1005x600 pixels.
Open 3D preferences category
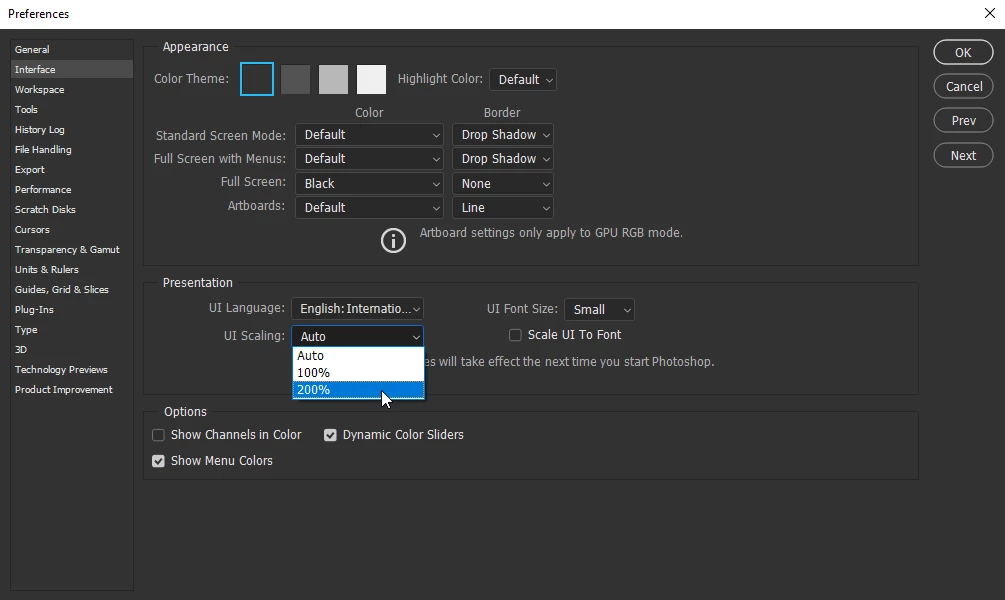pyautogui.click(x=72, y=349)
